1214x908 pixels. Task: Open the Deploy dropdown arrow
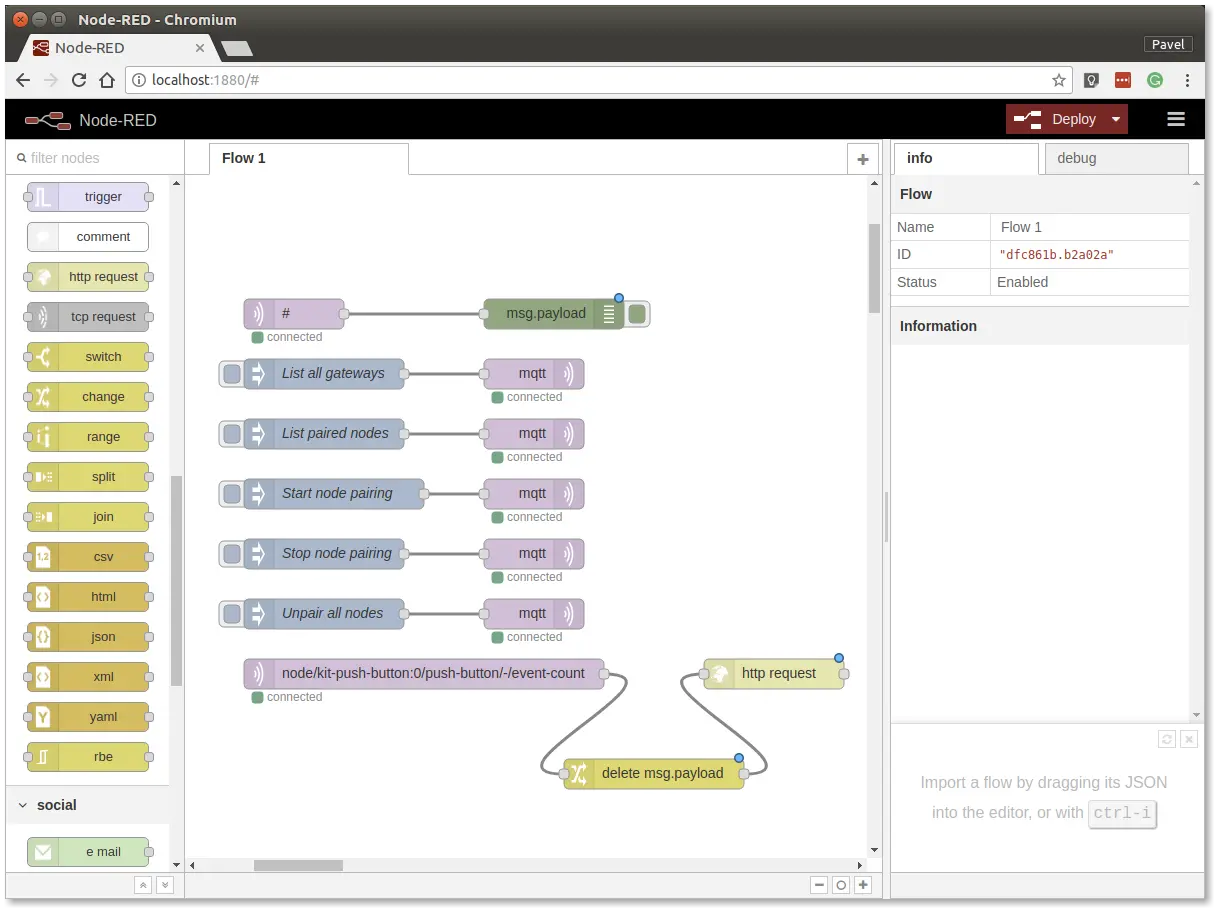click(x=1116, y=119)
